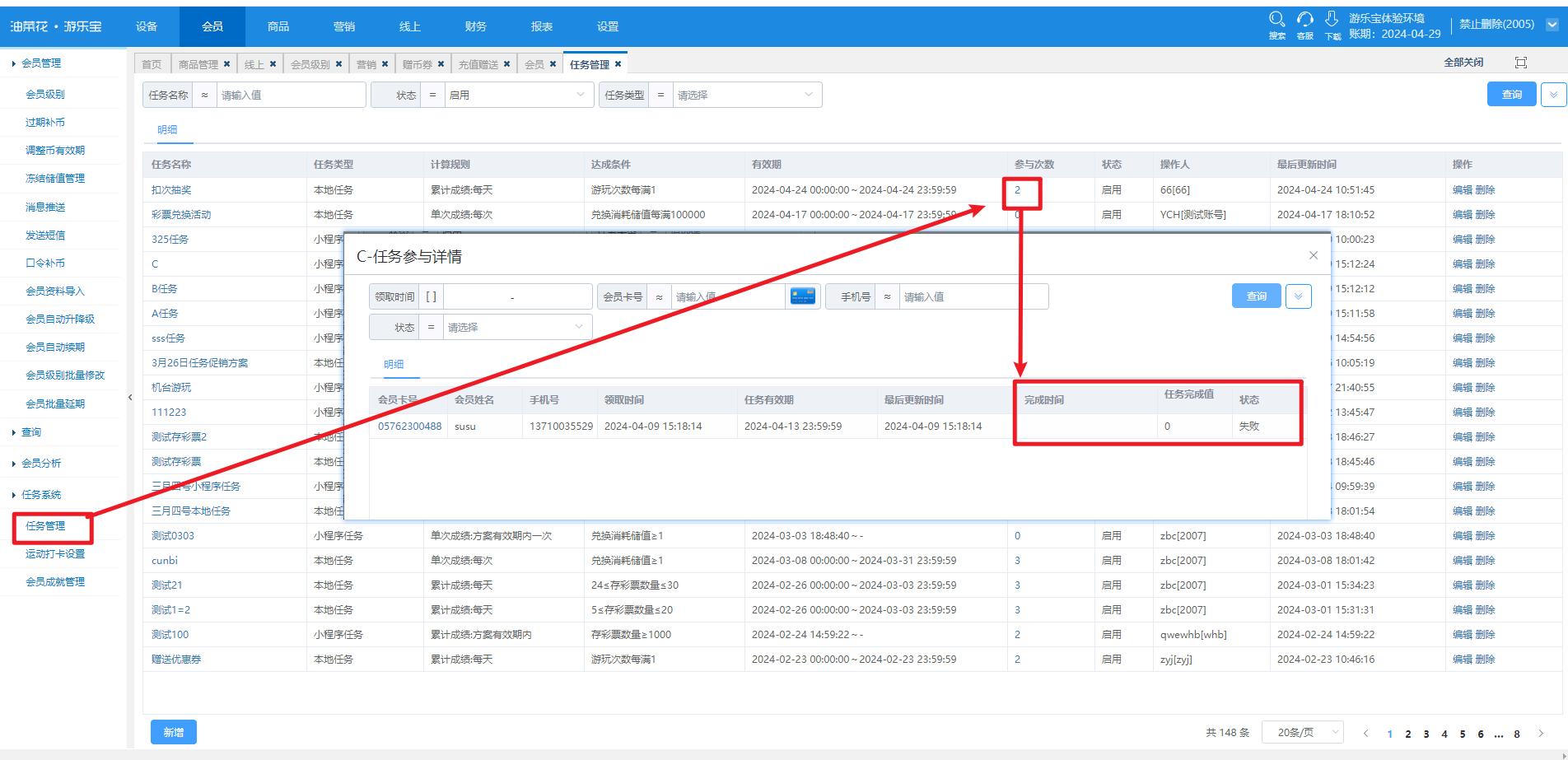Viewport: 1568px width, 760px height.
Task: Open the 财务 top menu
Action: pos(476,26)
